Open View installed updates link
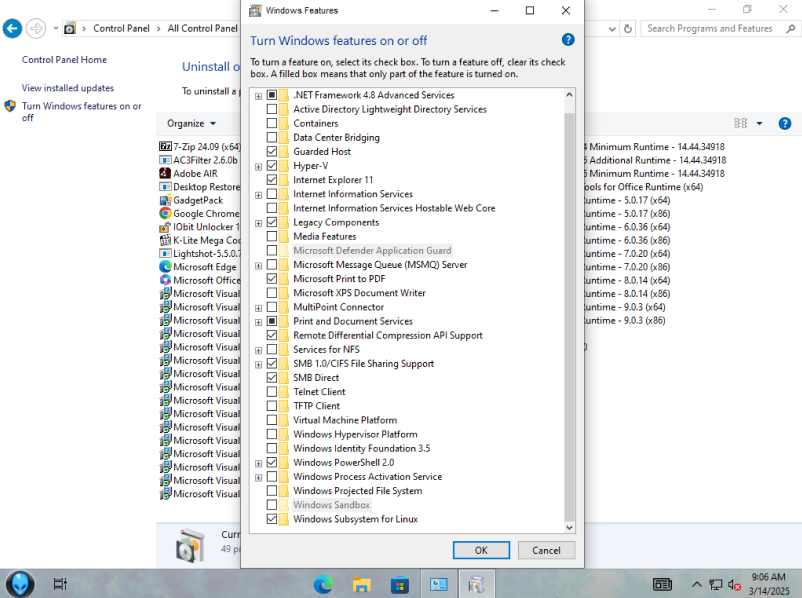The width and height of the screenshot is (802, 598). point(68,88)
